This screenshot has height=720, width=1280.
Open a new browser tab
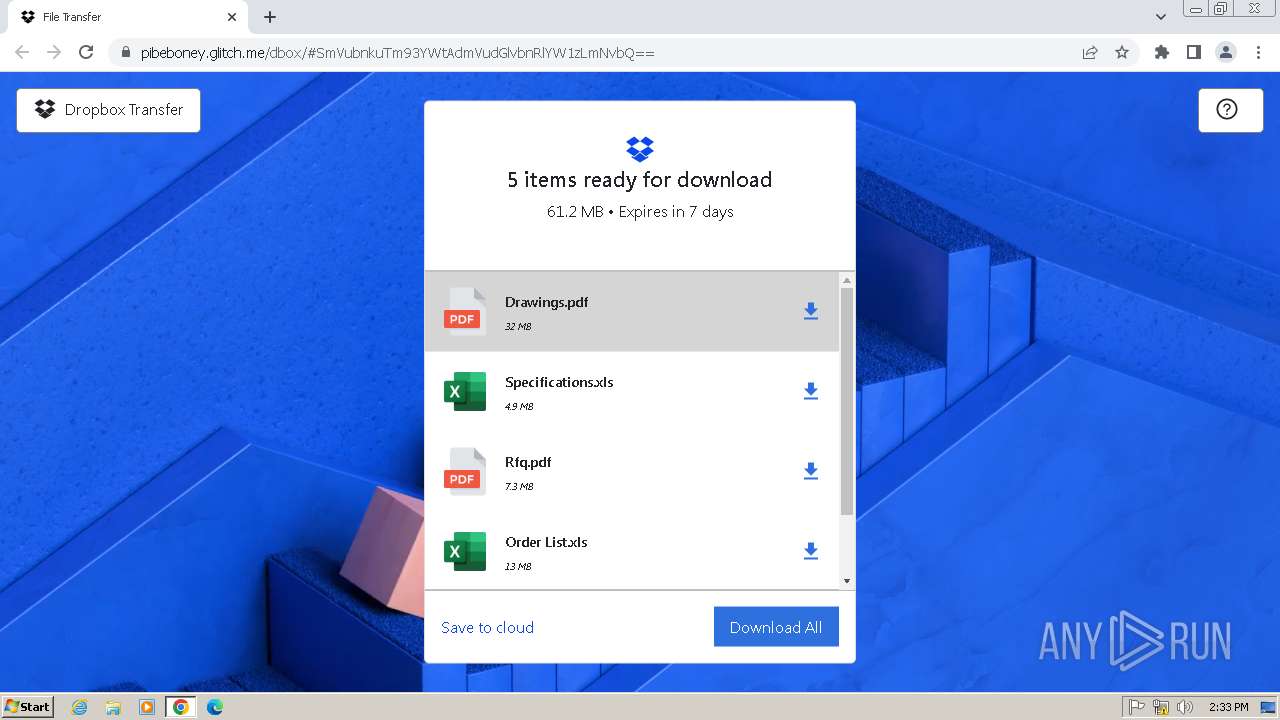click(270, 17)
